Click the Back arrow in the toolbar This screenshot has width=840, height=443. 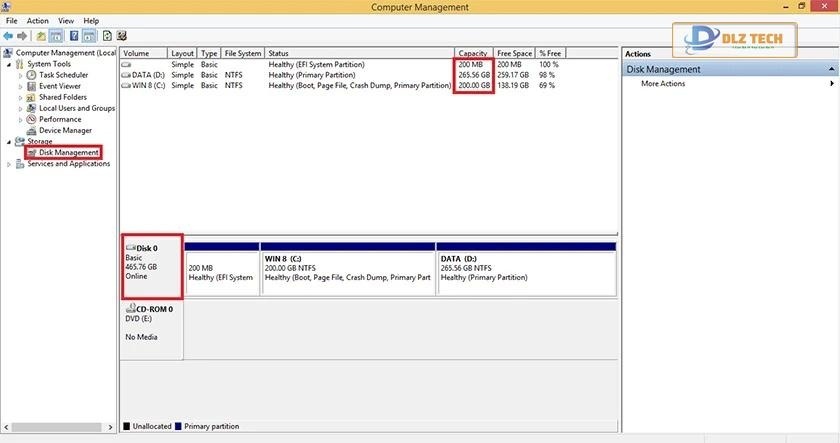pyautogui.click(x=8, y=36)
